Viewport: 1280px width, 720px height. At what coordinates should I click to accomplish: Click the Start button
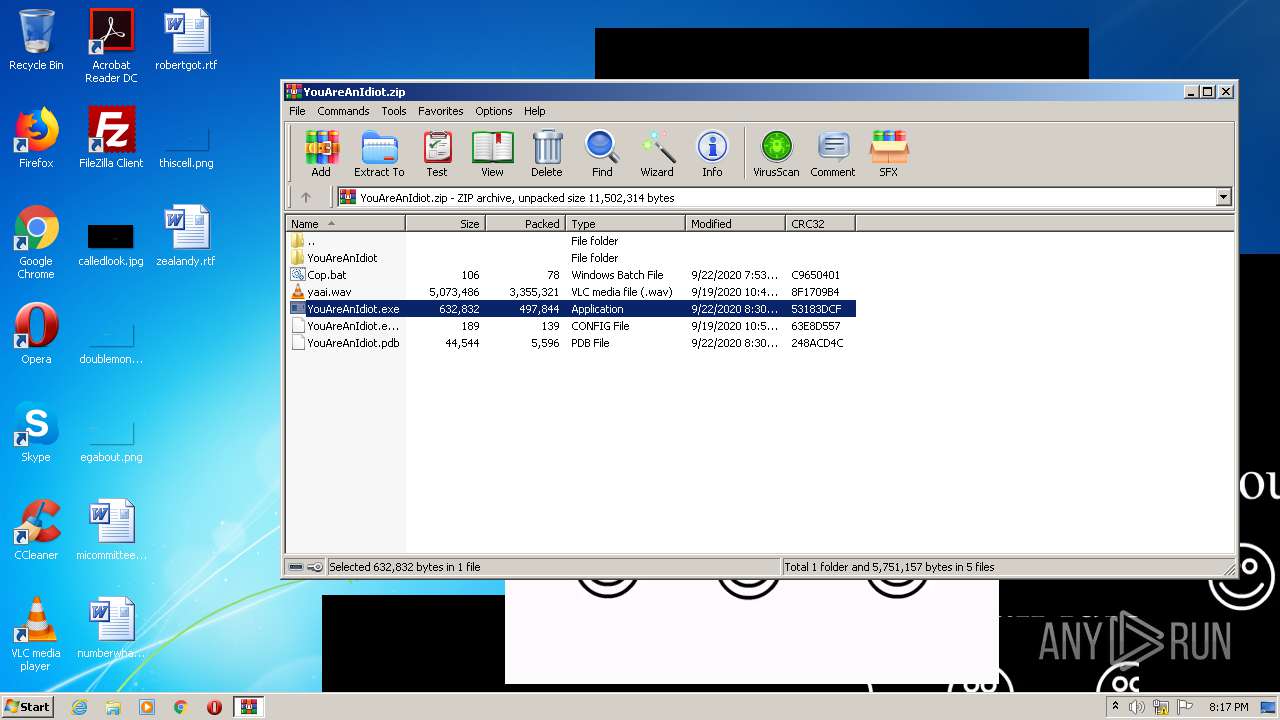tap(27, 707)
